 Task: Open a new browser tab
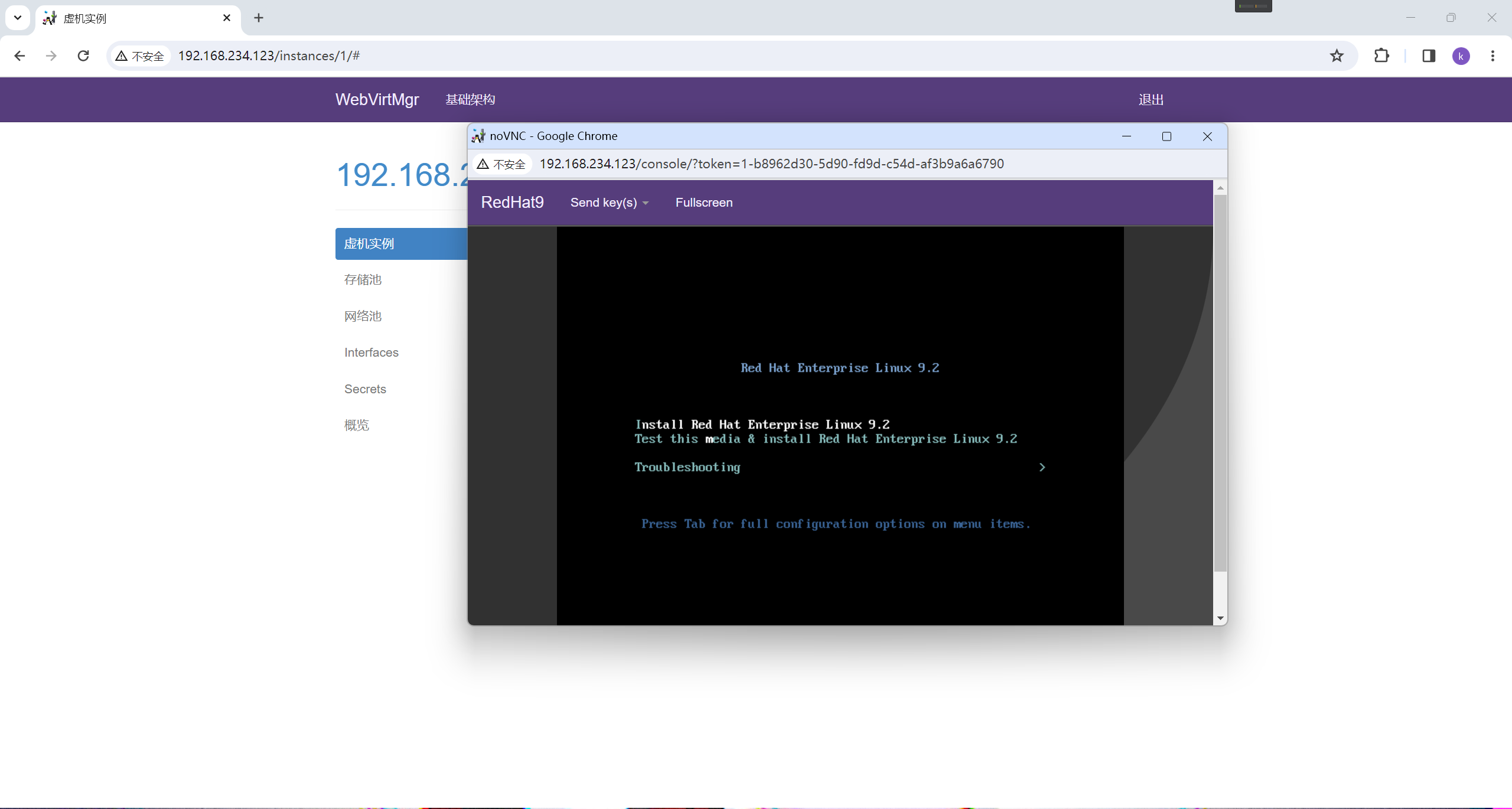point(259,18)
